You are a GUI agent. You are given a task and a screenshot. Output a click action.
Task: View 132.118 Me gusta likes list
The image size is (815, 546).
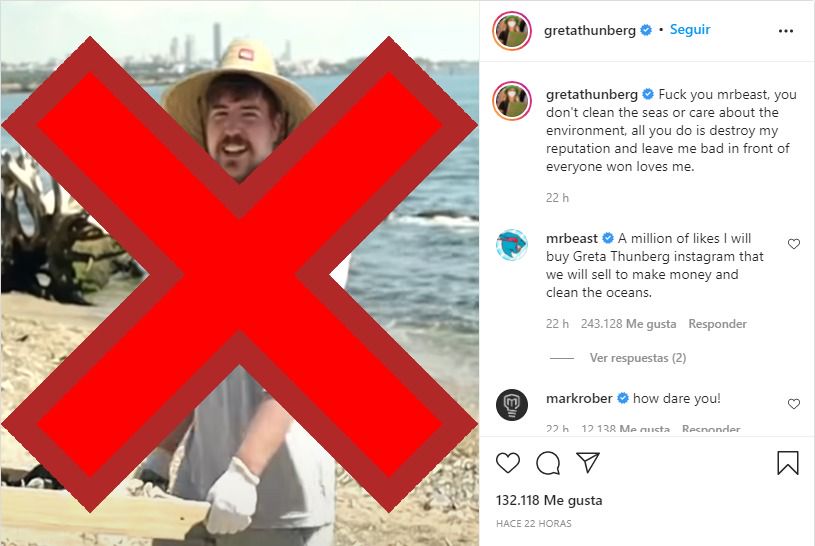tap(549, 500)
